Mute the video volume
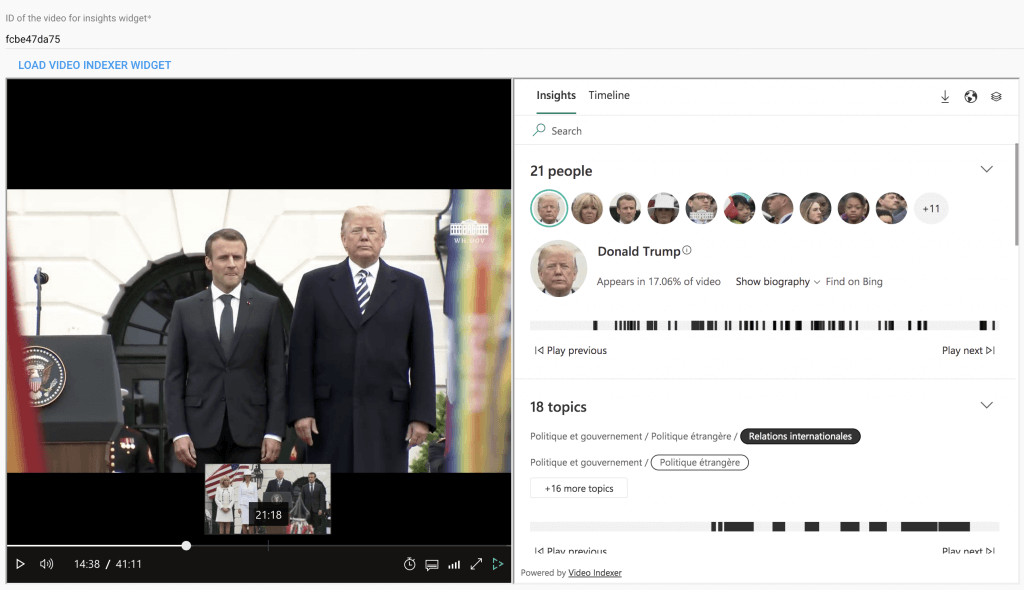This screenshot has height=590, width=1024. (x=46, y=564)
